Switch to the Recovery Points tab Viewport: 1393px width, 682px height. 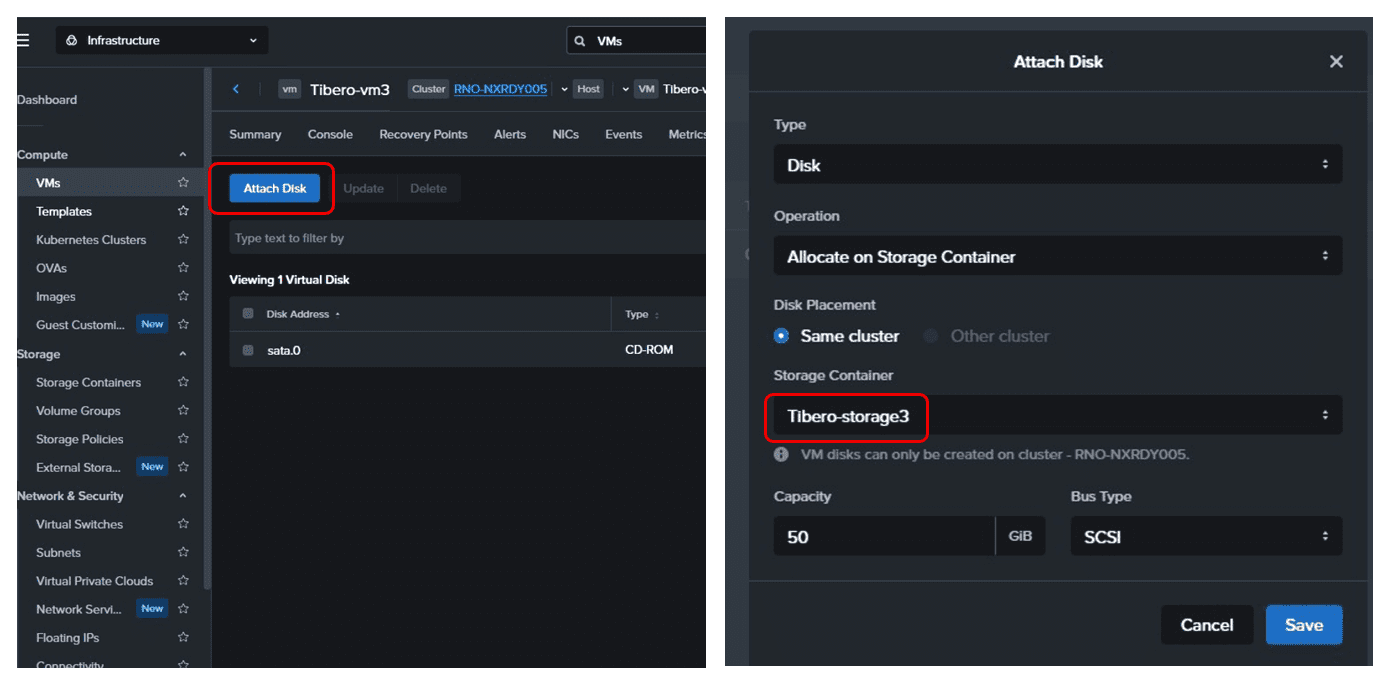point(423,134)
